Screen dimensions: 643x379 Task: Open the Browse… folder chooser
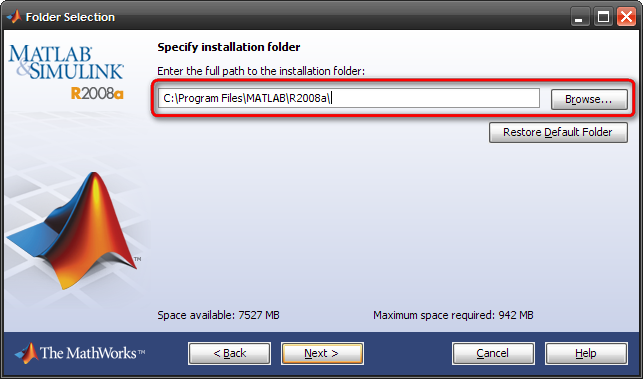[x=589, y=99]
